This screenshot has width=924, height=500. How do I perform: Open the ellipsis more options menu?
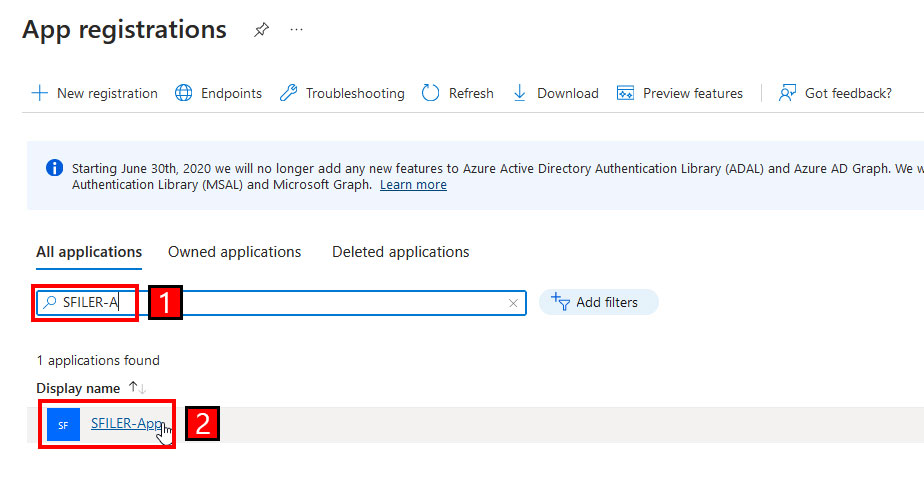pos(296,29)
